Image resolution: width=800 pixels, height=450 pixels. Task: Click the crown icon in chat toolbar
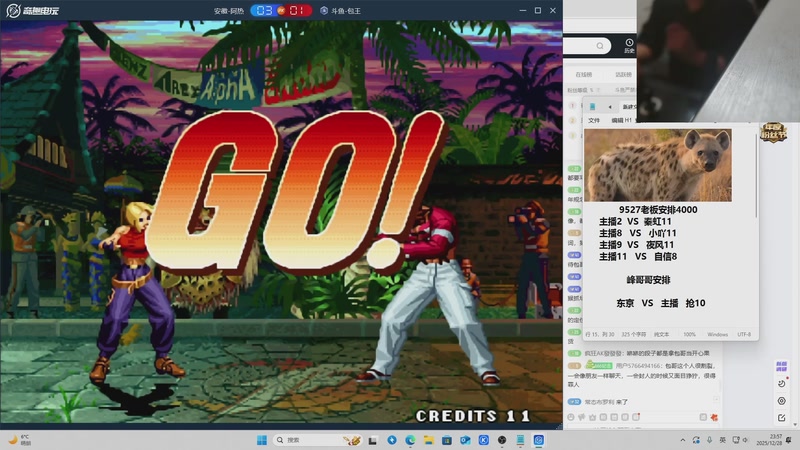pyautogui.click(x=592, y=417)
